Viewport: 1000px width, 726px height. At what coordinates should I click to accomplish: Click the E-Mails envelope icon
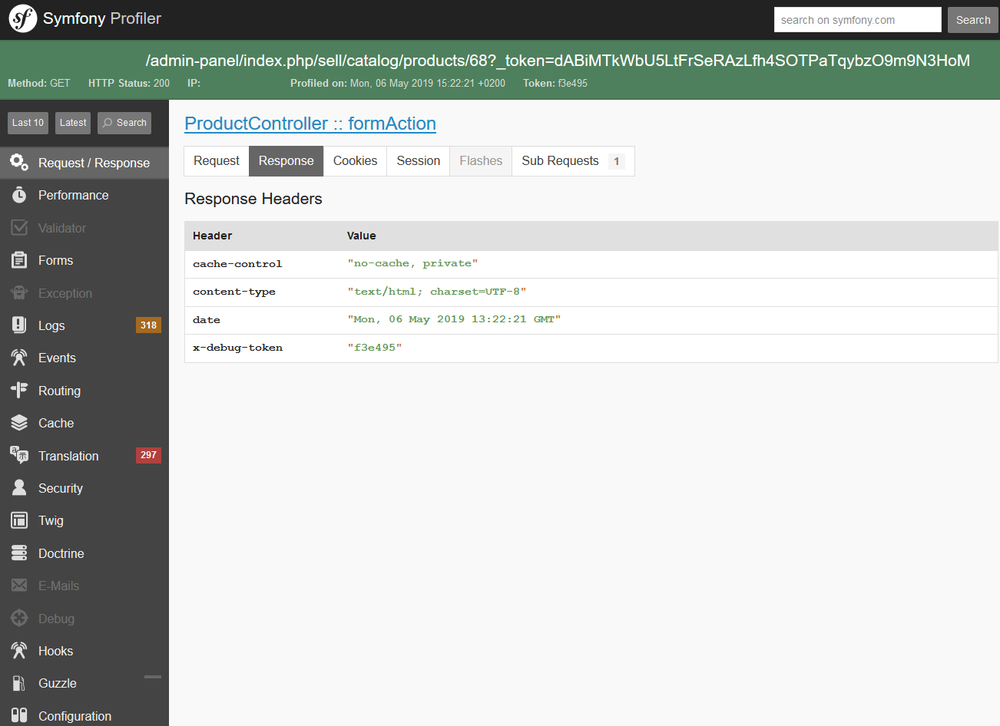(x=19, y=586)
